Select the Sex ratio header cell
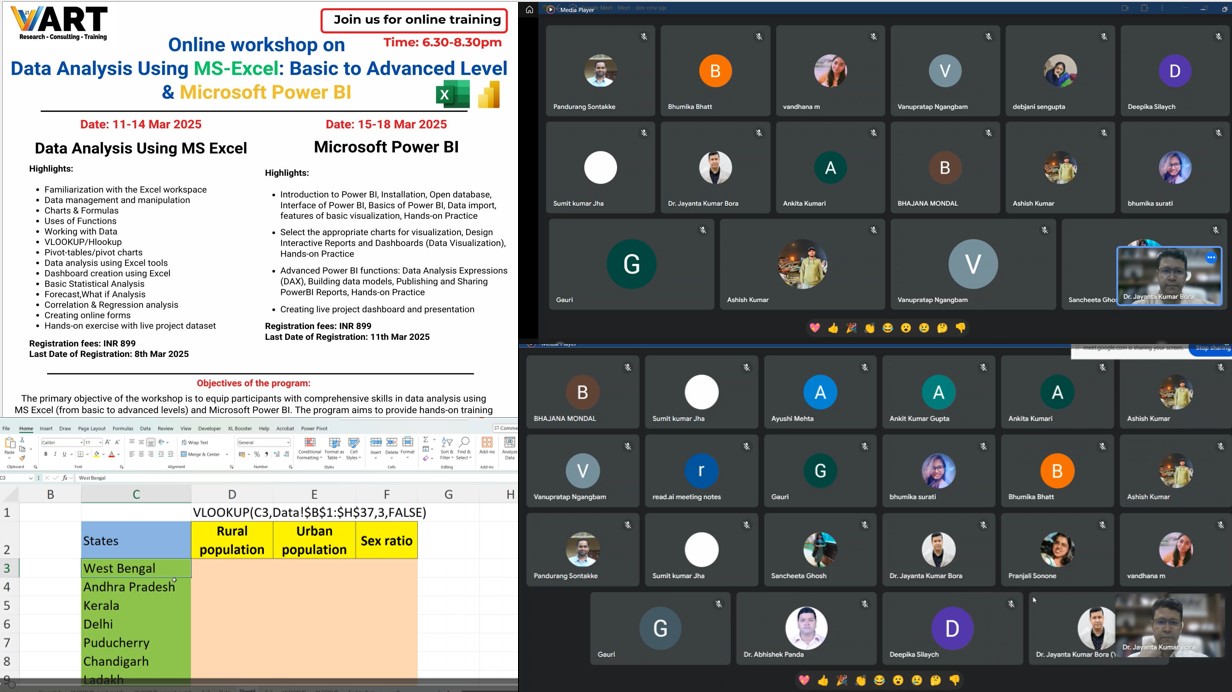 [x=386, y=540]
